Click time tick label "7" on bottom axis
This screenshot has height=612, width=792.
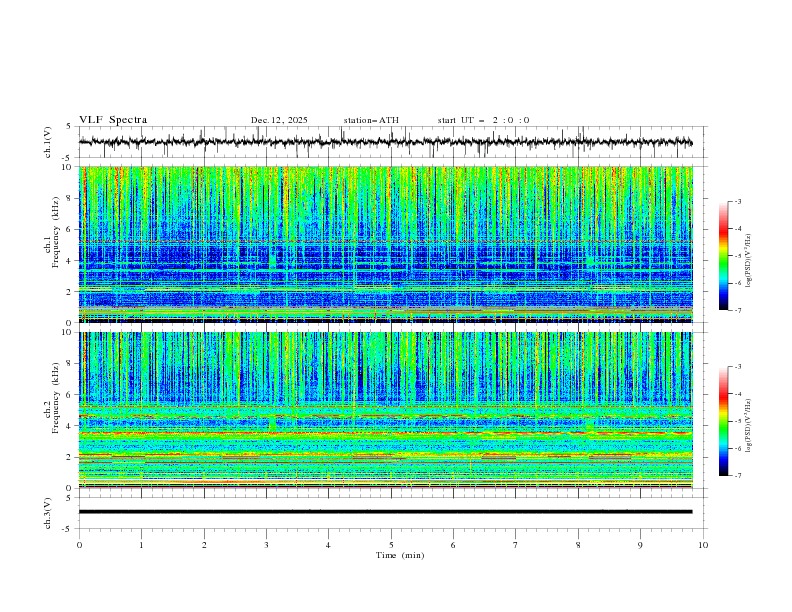point(516,545)
